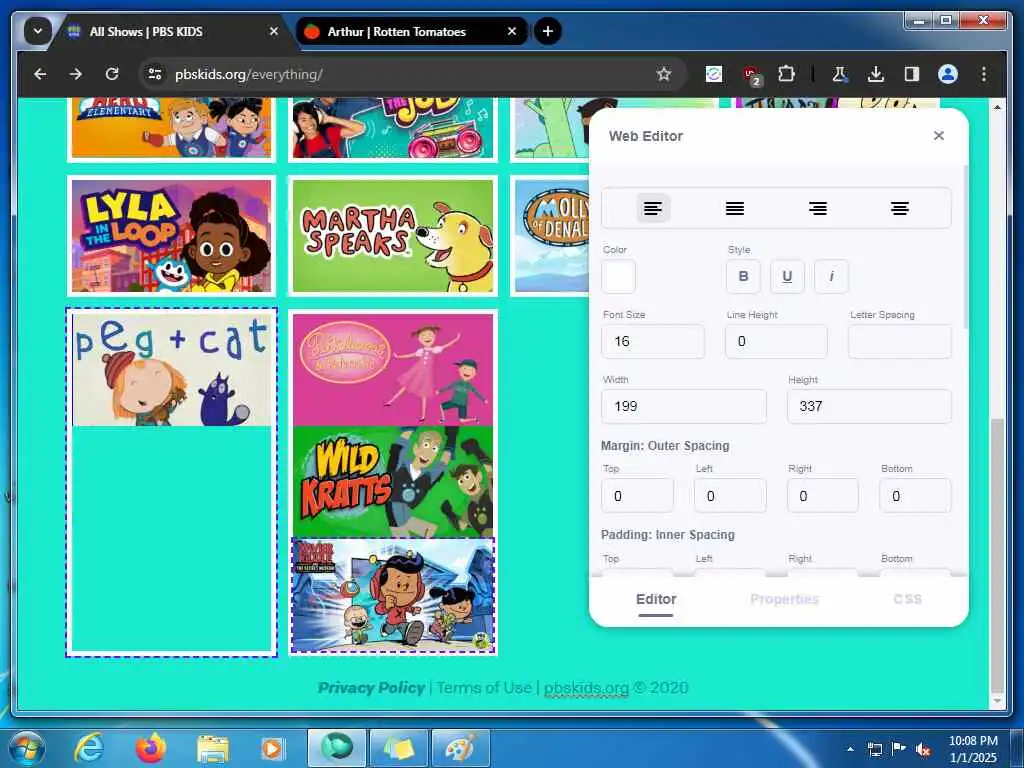Open the red extension with badge 2
Screen dimensions: 1024x768
point(752,75)
